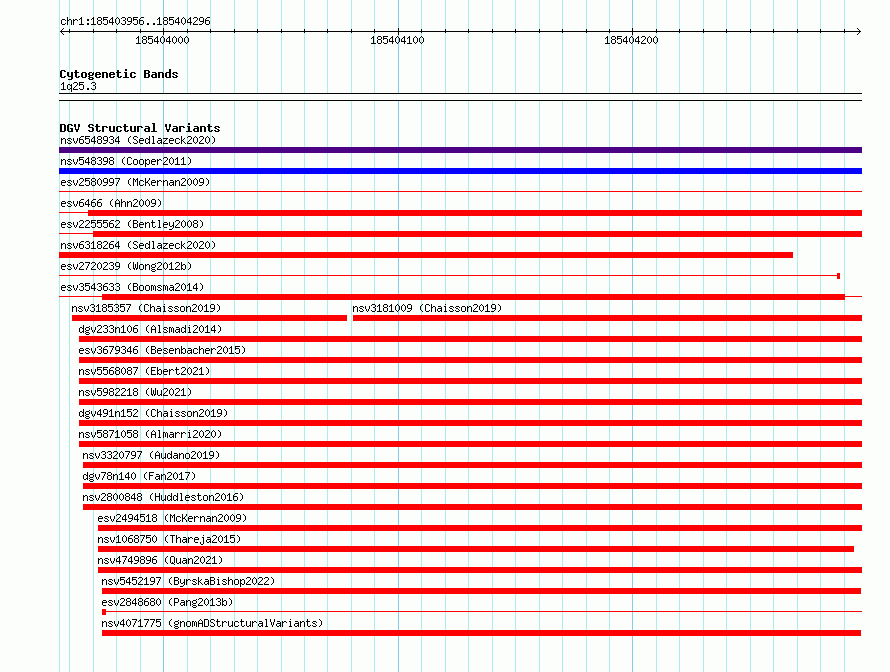This screenshot has height=672, width=890.
Task: Click the 185404100 ruler coordinate
Action: click(x=397, y=40)
